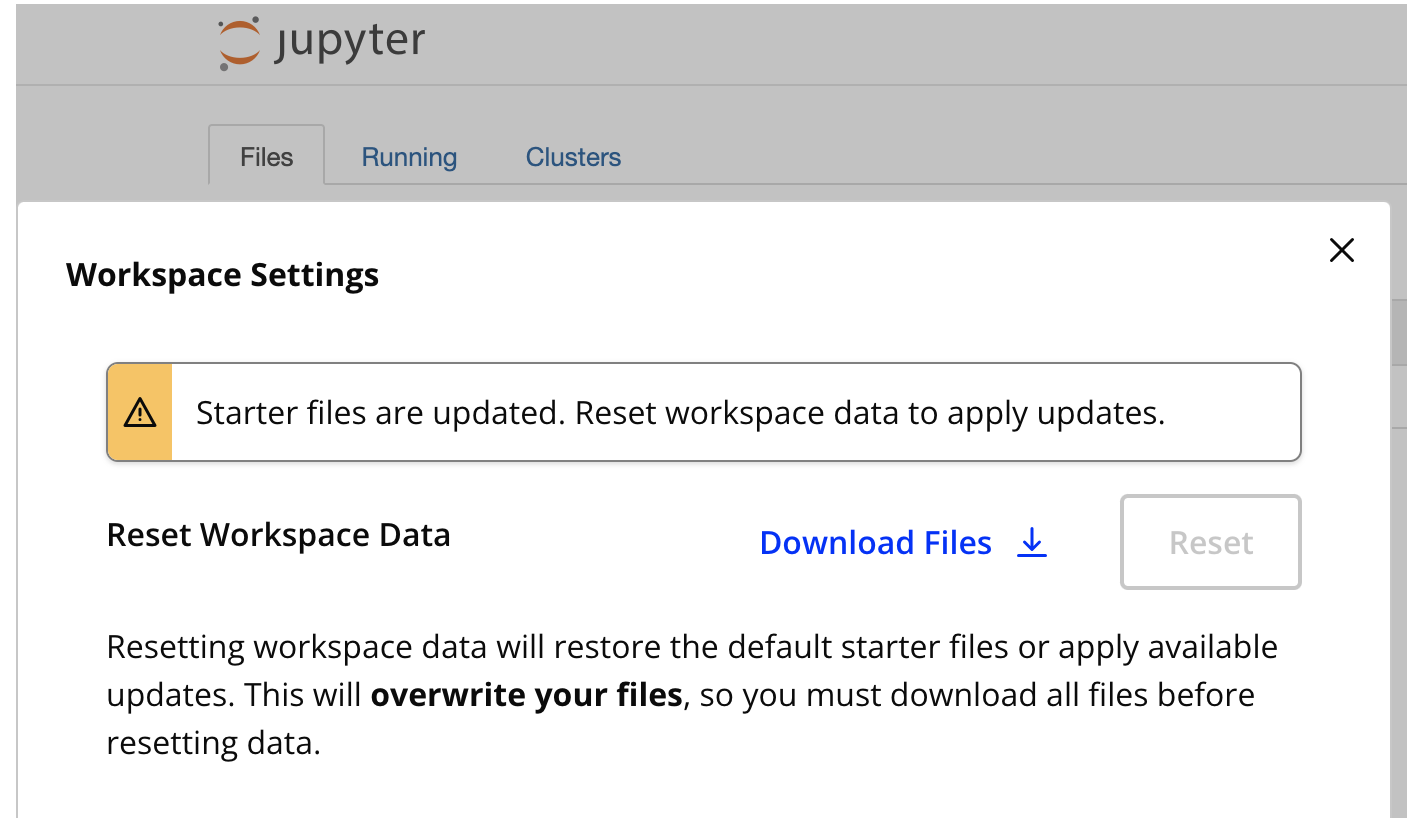The width and height of the screenshot is (1407, 818).
Task: Select the grey Jupyter header bar
Action: (x=800, y=44)
